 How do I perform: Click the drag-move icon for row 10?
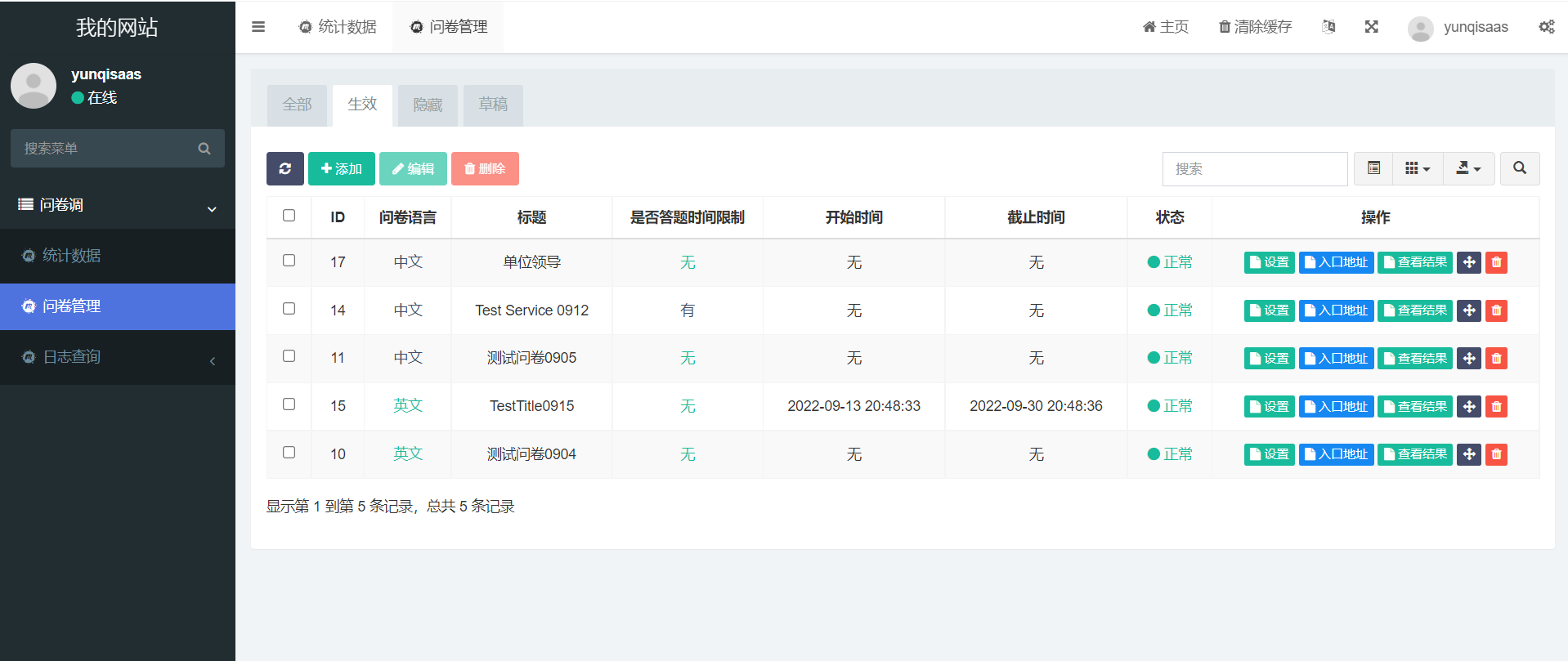pyautogui.click(x=1469, y=454)
